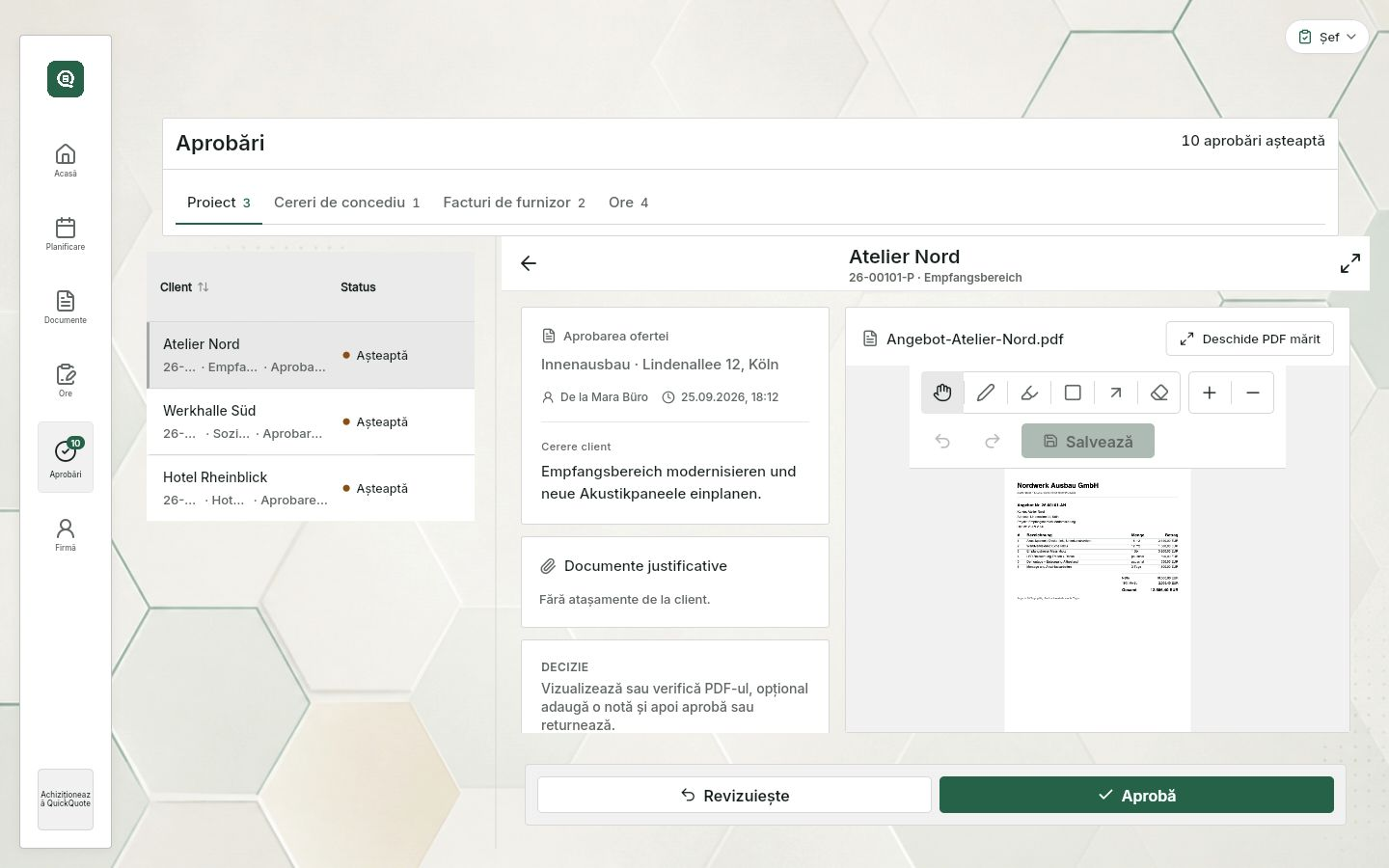Viewport: 1389px width, 868px height.
Task: Click the Status column header
Action: [358, 287]
